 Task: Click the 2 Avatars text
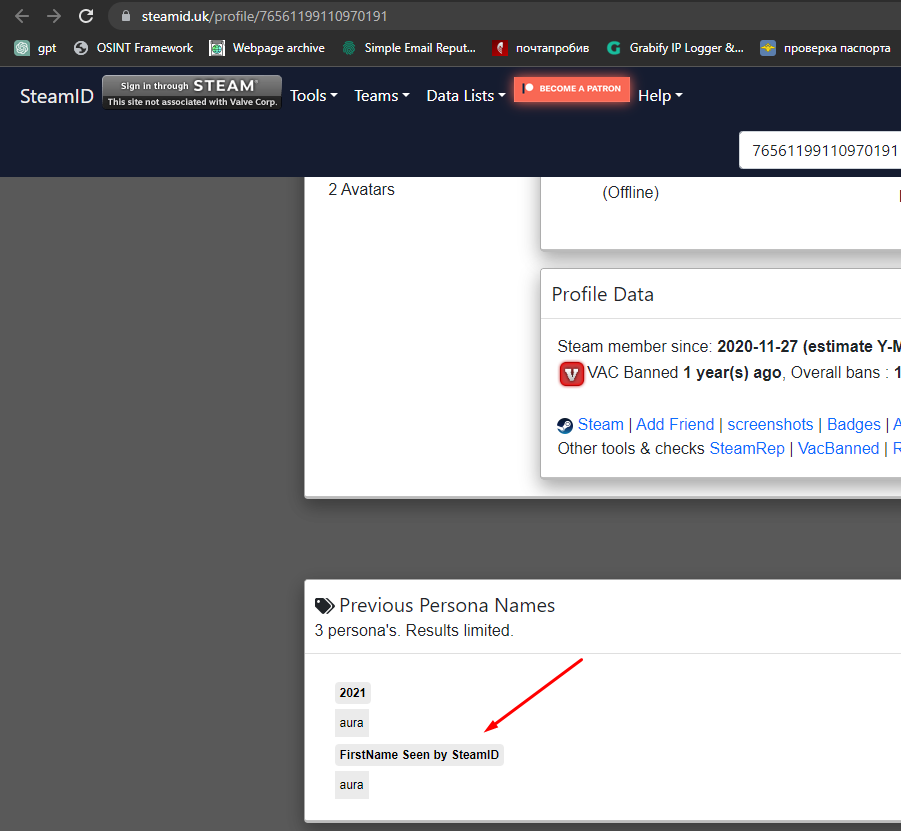(x=361, y=190)
